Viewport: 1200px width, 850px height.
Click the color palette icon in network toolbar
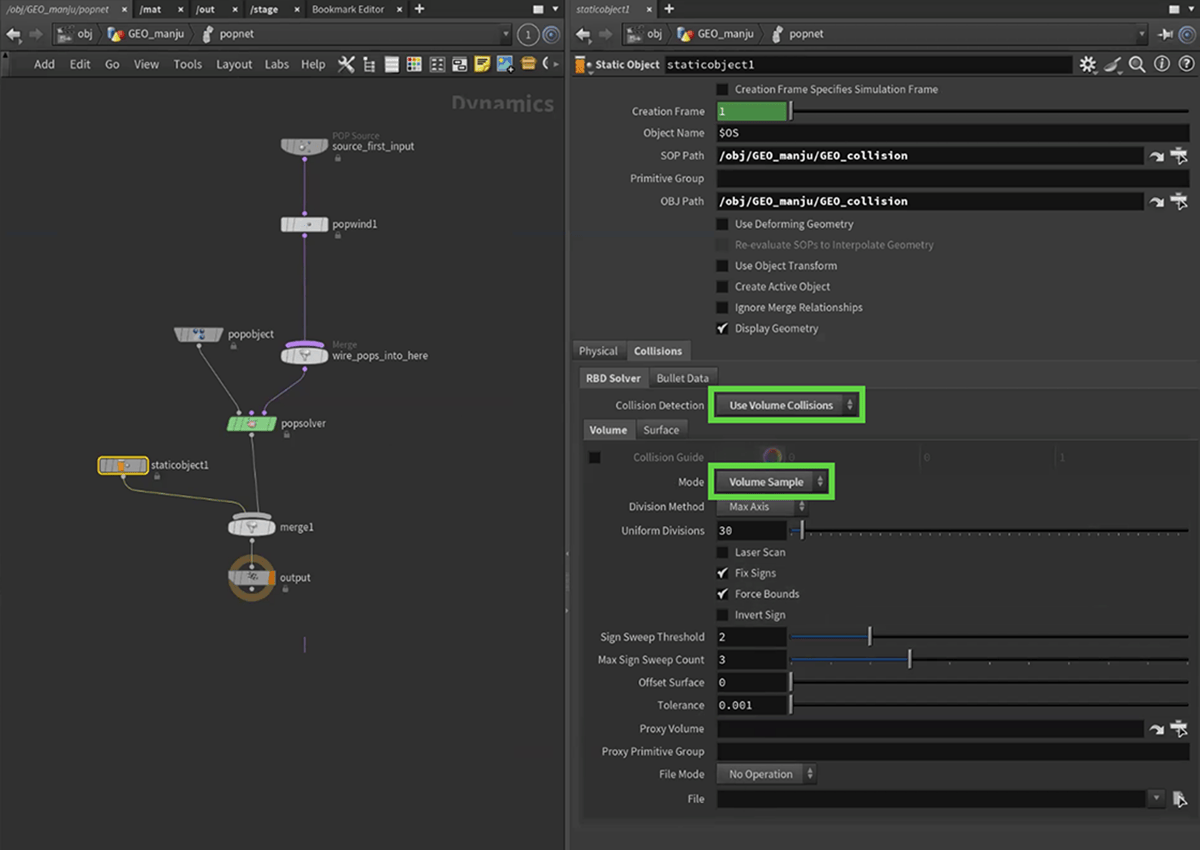pos(414,64)
